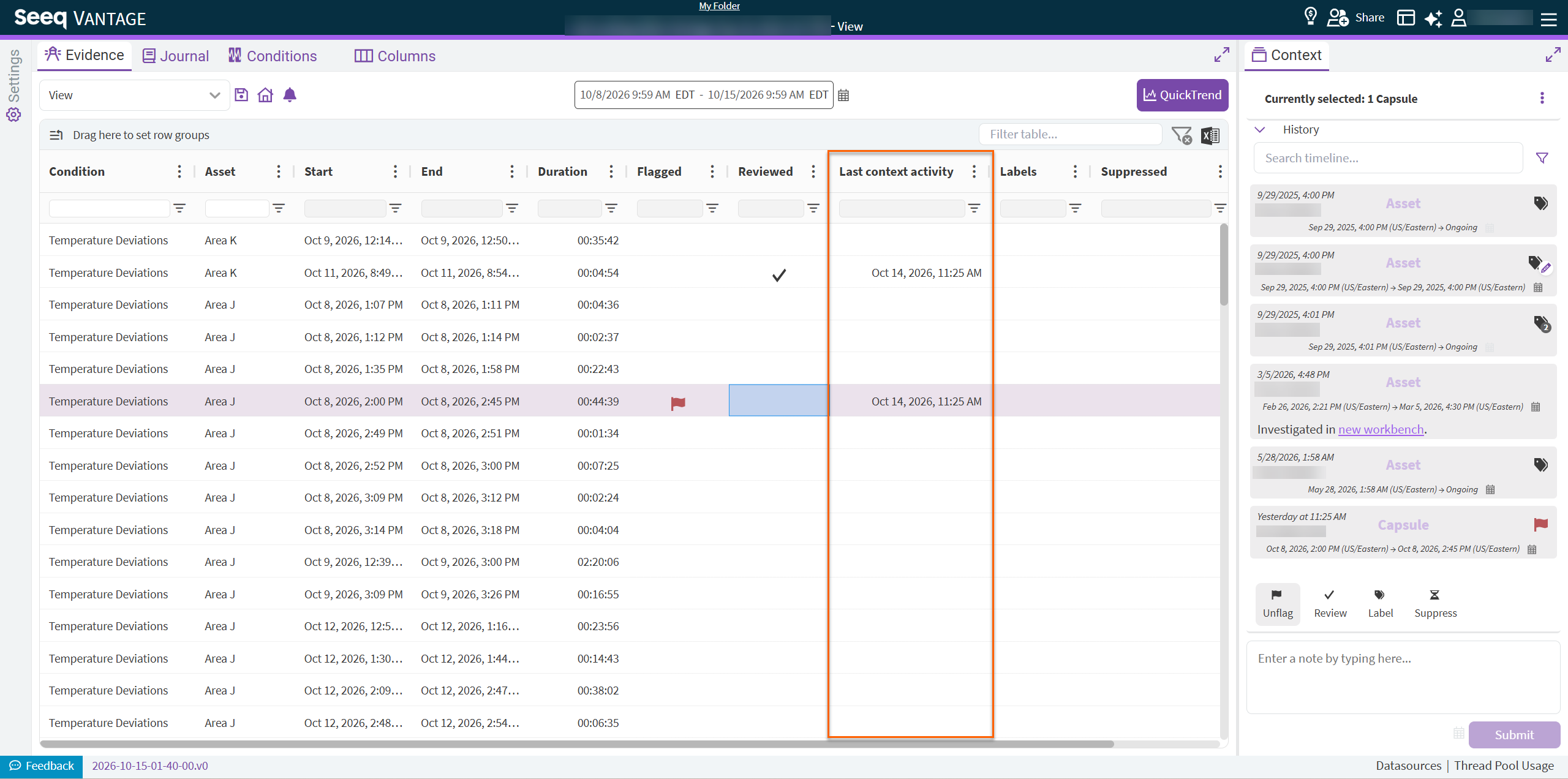Open the Last context activity column menu
This screenshot has width=1568, height=779.
tap(974, 171)
